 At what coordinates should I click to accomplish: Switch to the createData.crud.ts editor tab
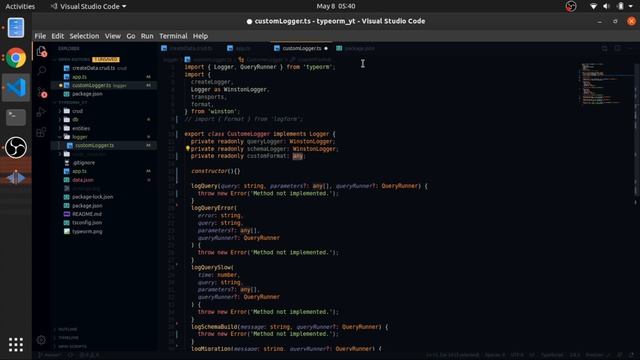(x=191, y=48)
